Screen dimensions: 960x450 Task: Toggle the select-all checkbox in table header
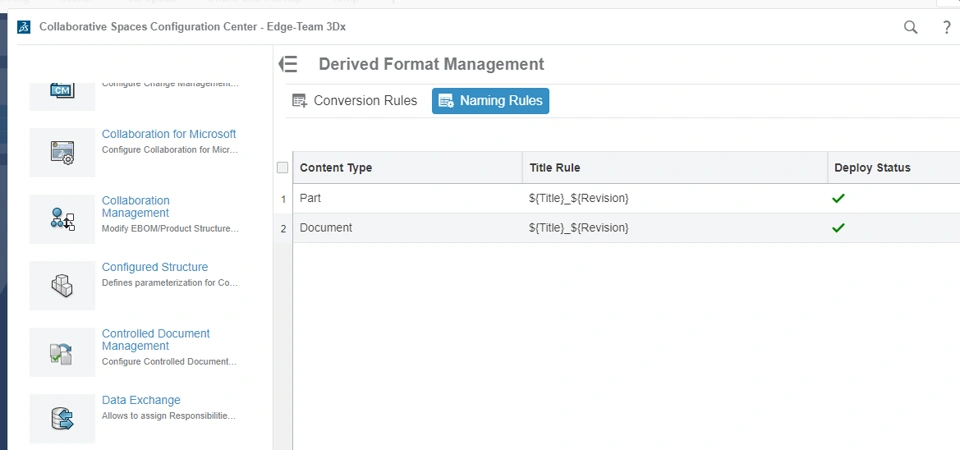pyautogui.click(x=282, y=168)
